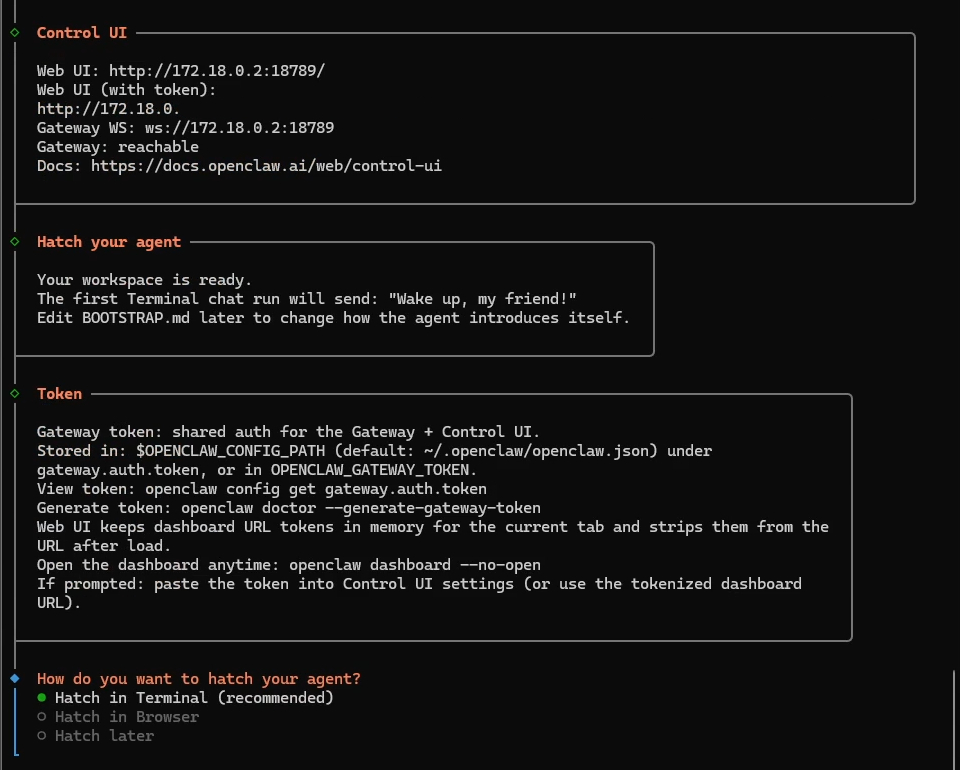Click the 'Wake up, my friend!' line
The width and height of the screenshot is (960, 770).
click(x=307, y=299)
